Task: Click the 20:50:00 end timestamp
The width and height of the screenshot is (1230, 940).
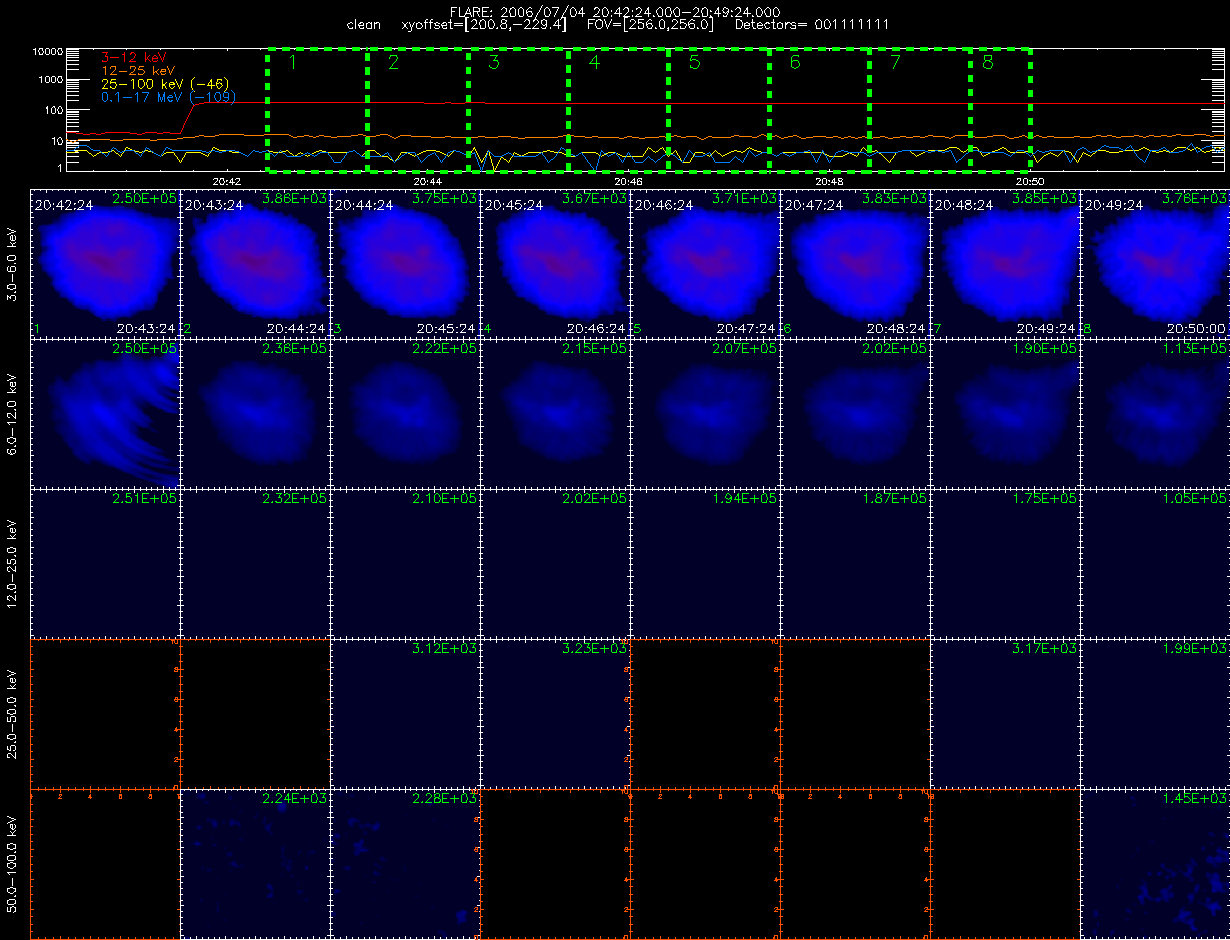Action: [1196, 328]
